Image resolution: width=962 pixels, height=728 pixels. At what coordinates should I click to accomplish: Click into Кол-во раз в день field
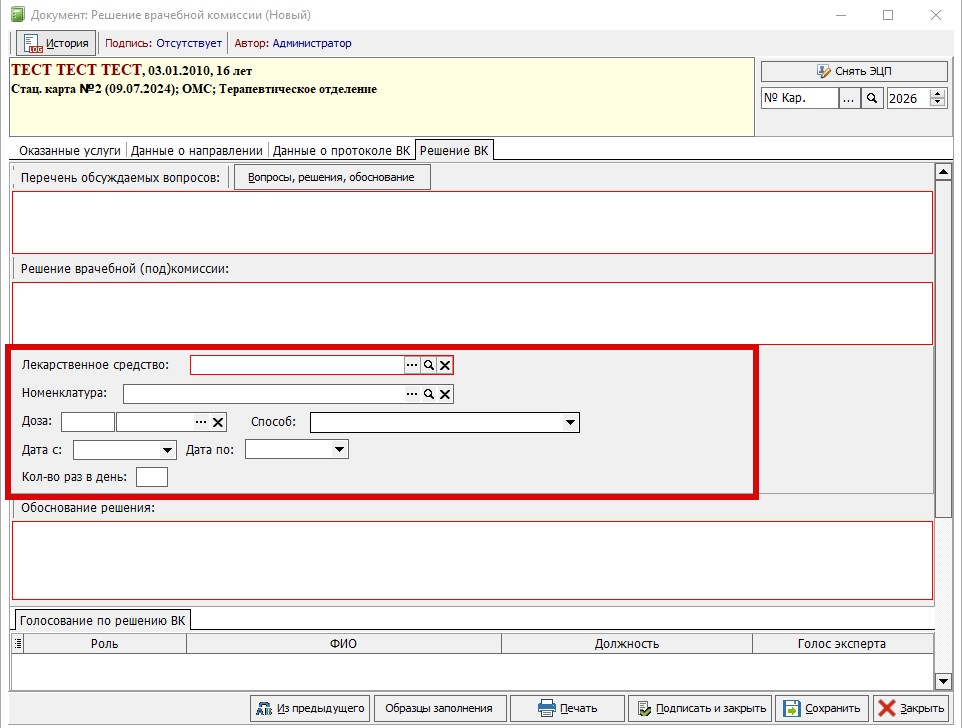coord(152,477)
